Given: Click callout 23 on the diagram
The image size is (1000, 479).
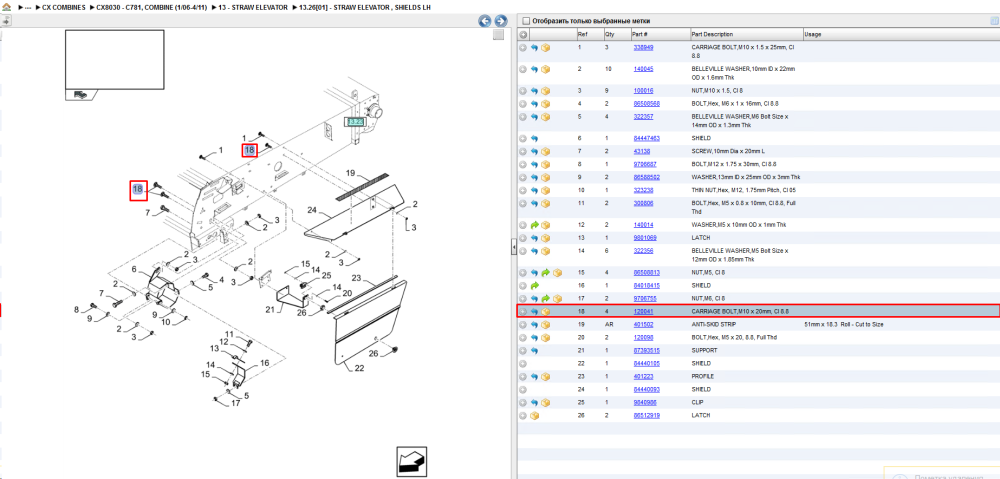Looking at the screenshot, I should [x=356, y=277].
